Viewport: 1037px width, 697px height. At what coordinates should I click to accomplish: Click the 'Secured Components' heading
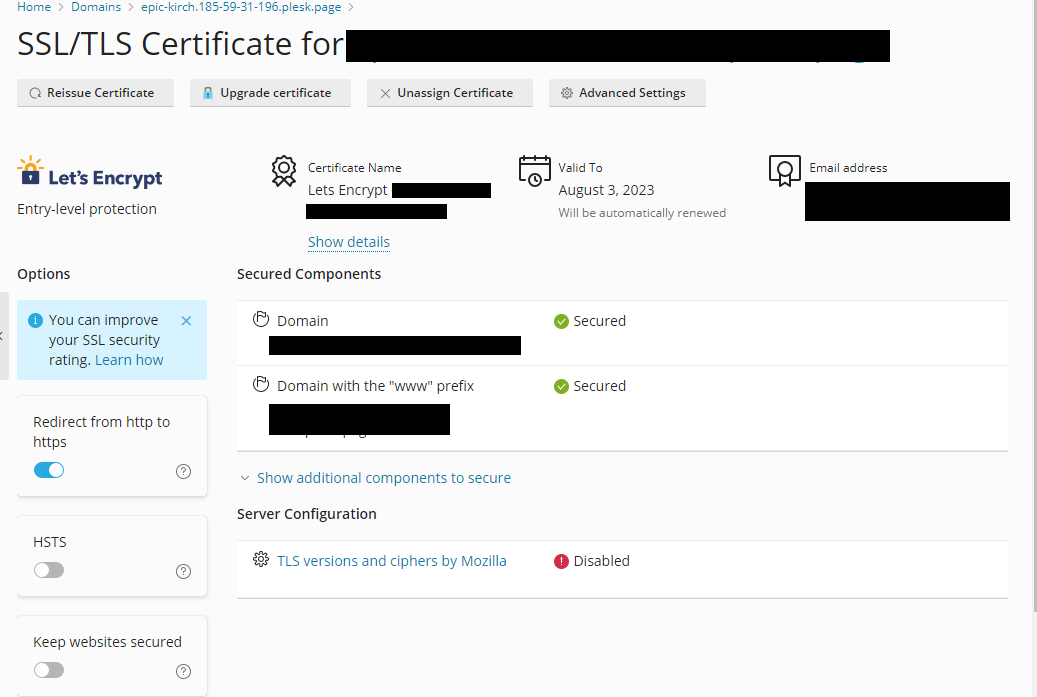pos(309,274)
